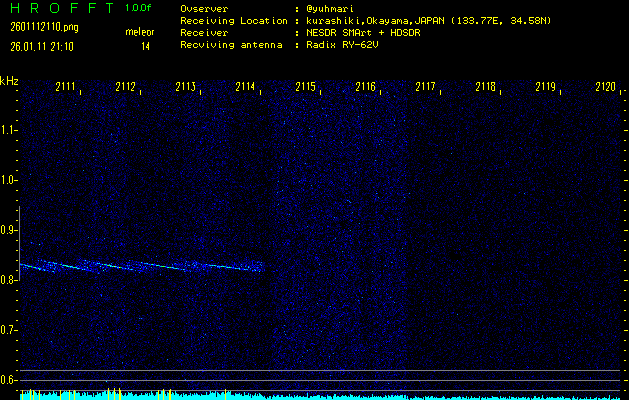This screenshot has height=400, width=629.
Task: Click the meteor count value 14
Action: [145, 47]
